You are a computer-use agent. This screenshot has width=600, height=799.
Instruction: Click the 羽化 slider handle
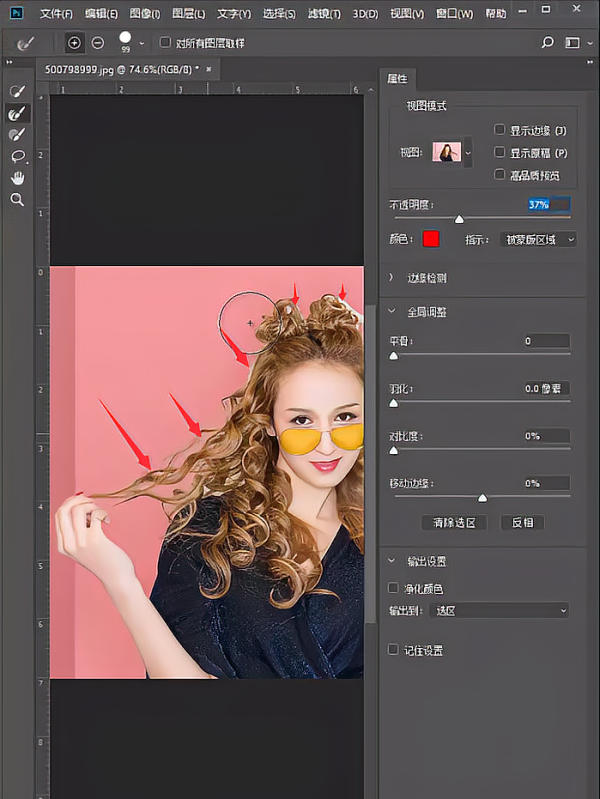coord(394,403)
